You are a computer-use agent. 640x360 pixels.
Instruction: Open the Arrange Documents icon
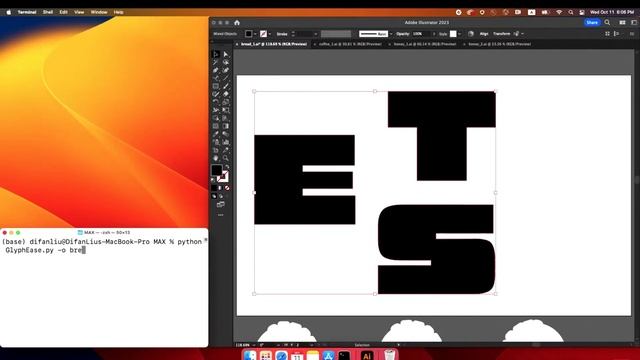(x=622, y=22)
